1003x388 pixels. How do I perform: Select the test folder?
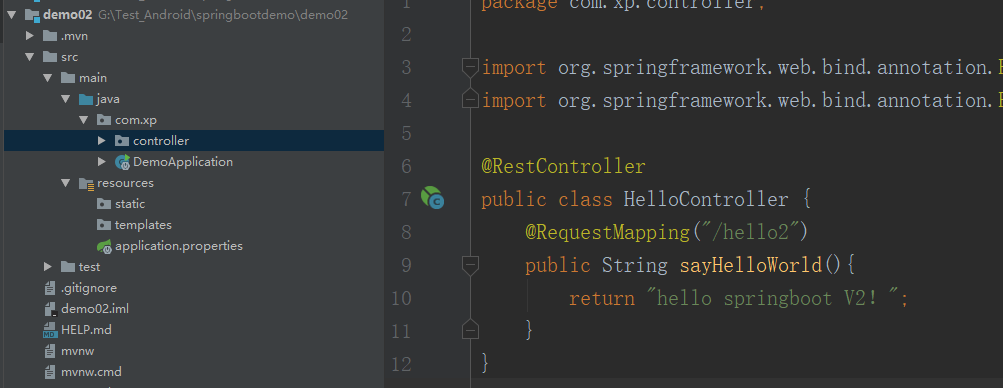click(90, 267)
